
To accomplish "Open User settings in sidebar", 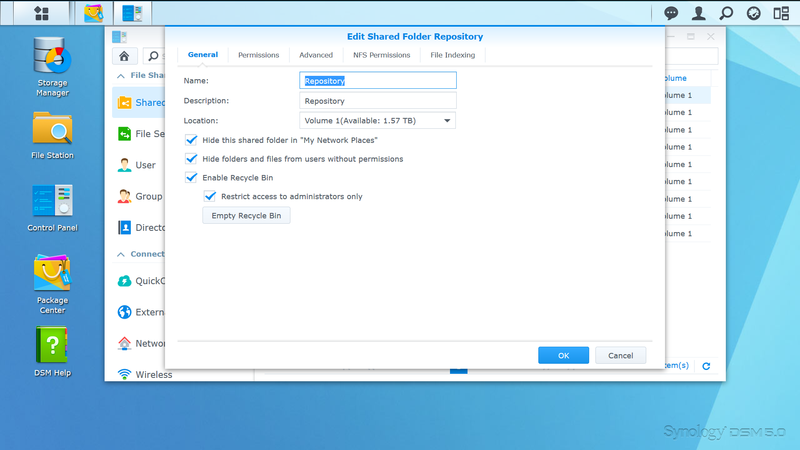I will (140, 165).
